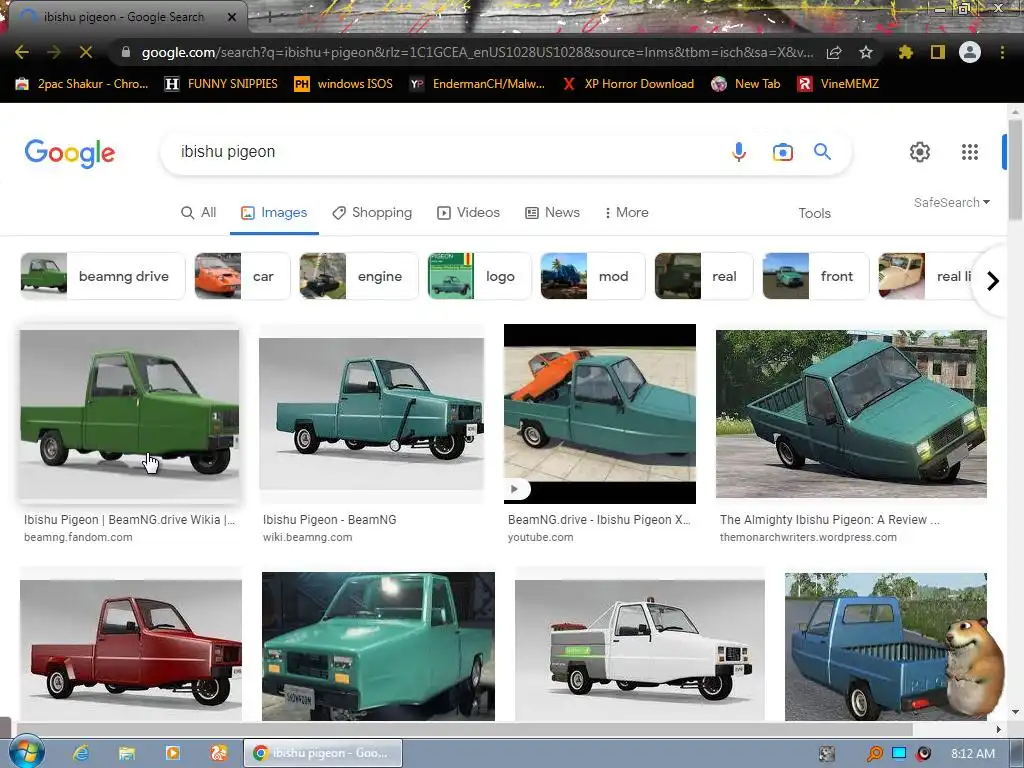This screenshot has width=1024, height=768.
Task: Open the white Pigeon truck image
Action: (640, 648)
